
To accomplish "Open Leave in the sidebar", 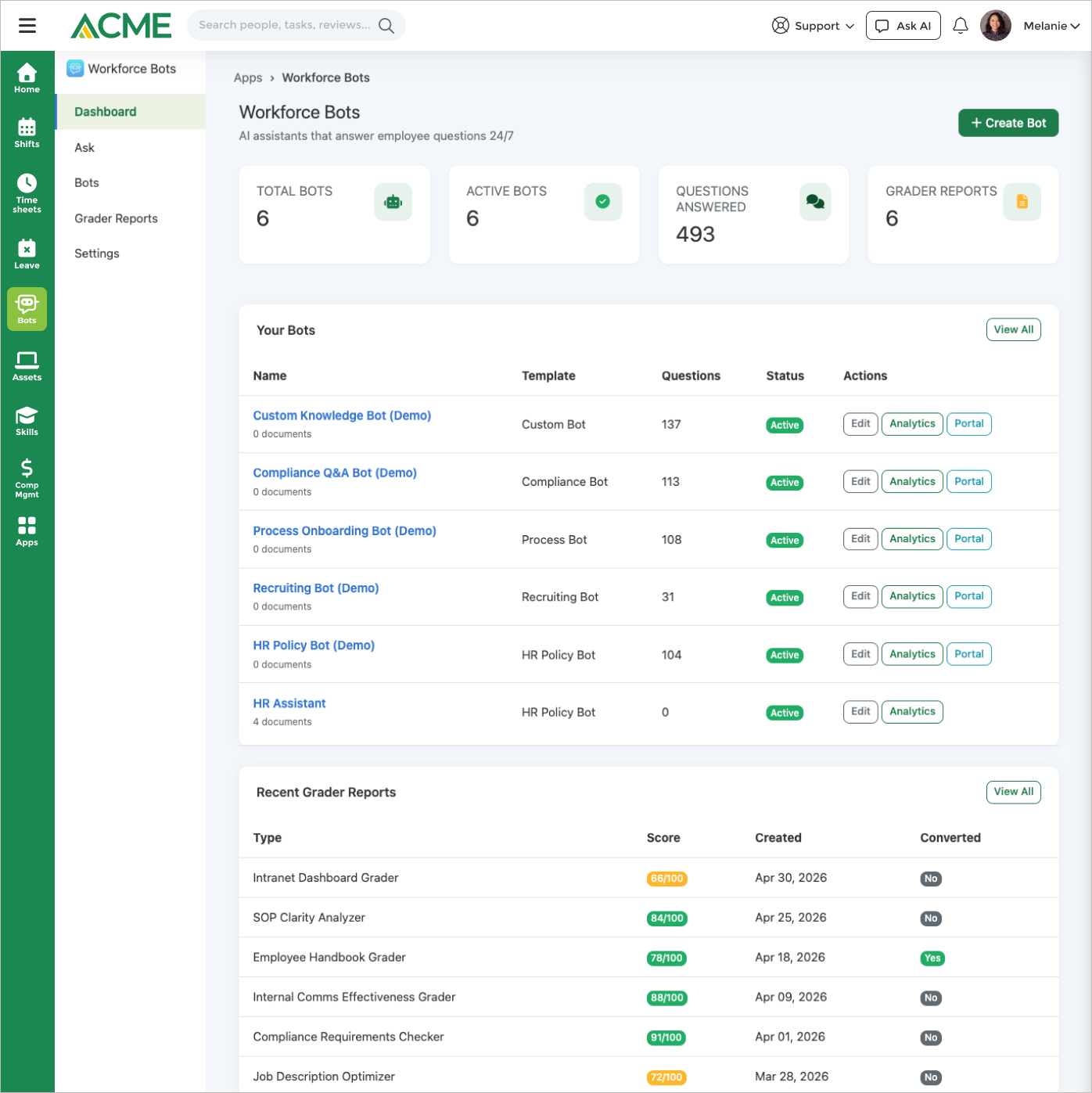I will 27,254.
